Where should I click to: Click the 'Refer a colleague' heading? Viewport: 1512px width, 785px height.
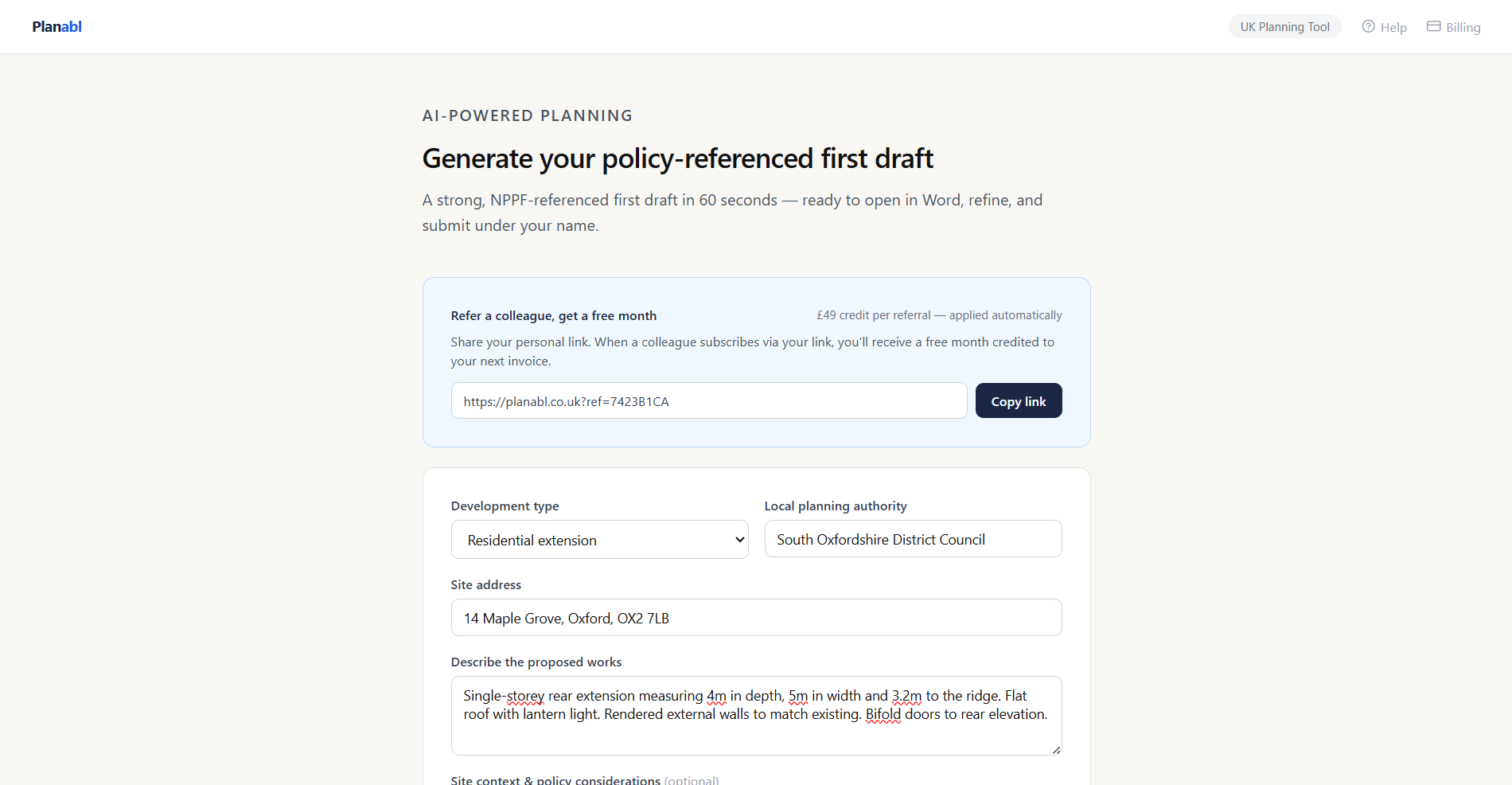tap(553, 315)
